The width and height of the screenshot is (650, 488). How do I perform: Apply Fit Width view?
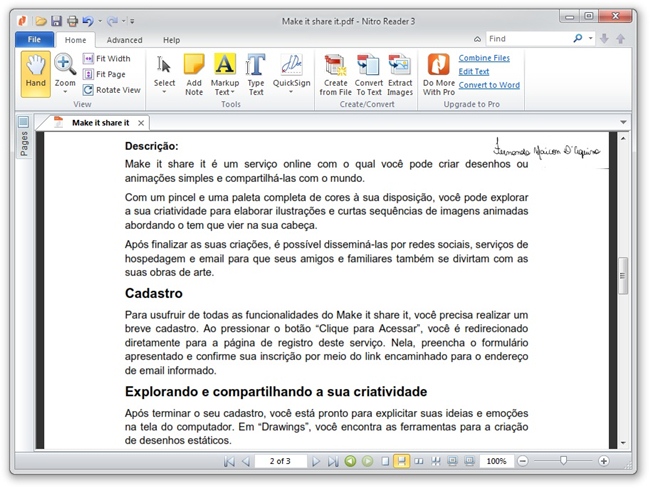(107, 58)
